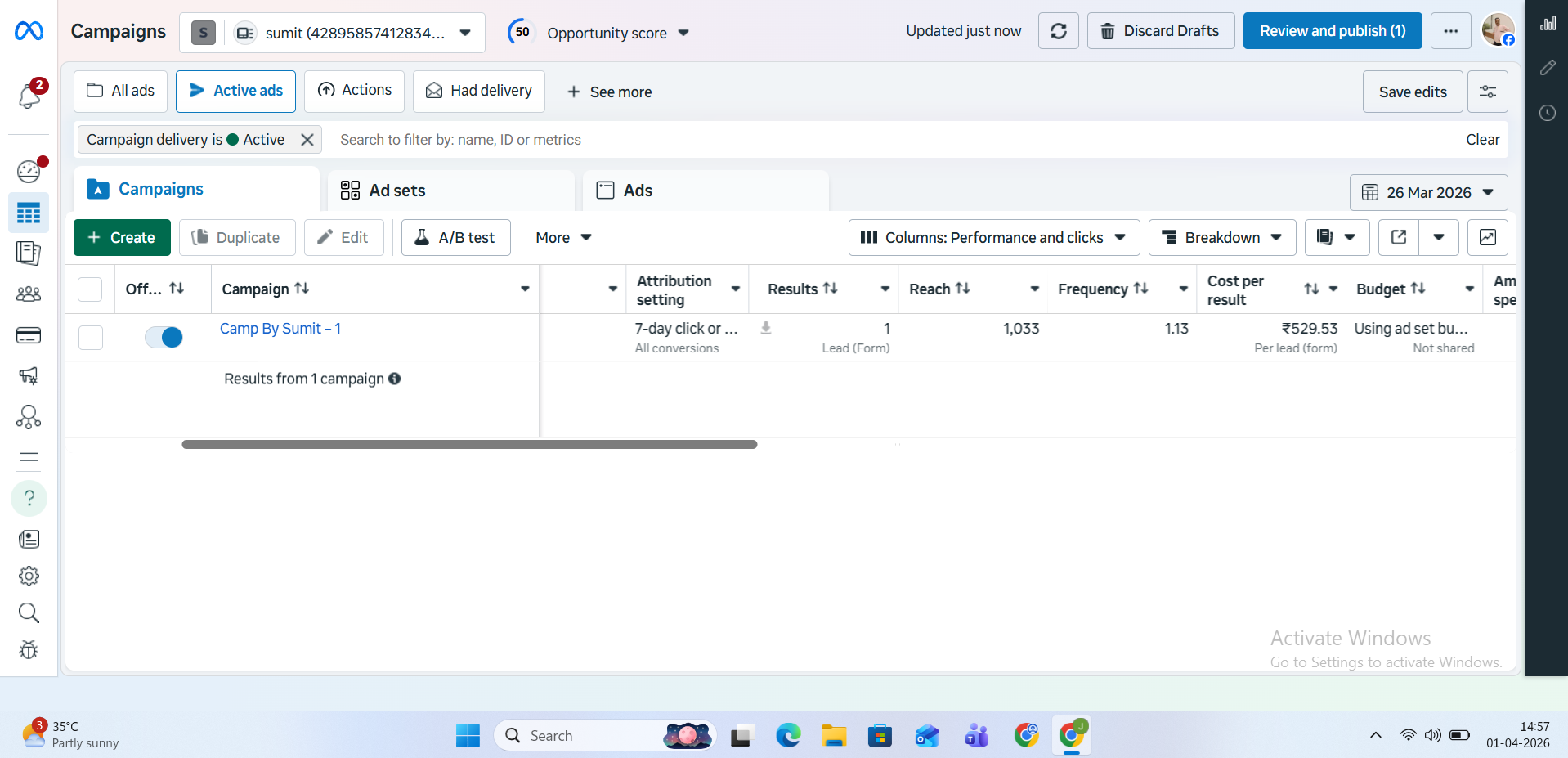Open filter settings sliders icon
This screenshot has width=1568, height=758.
tap(1488, 92)
